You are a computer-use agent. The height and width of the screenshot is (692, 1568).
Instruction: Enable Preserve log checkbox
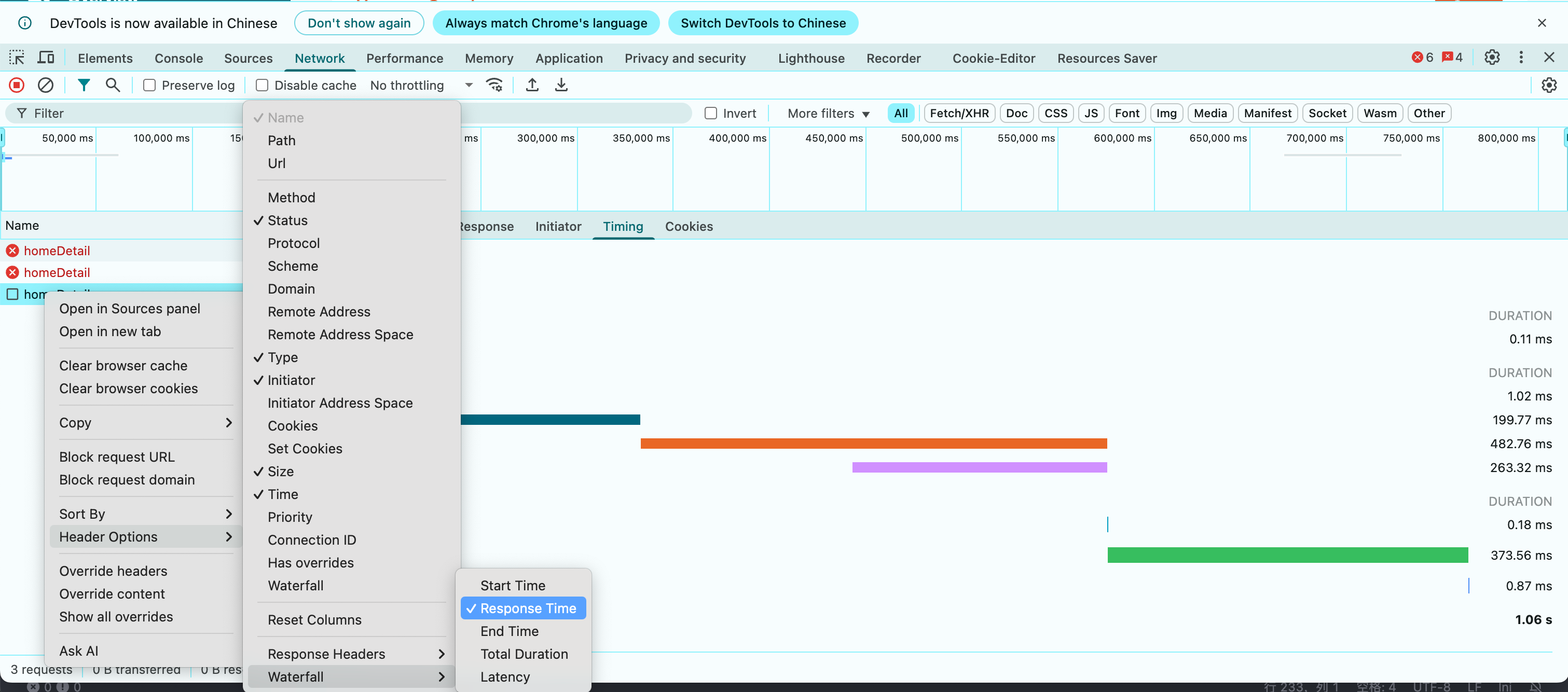coord(149,85)
